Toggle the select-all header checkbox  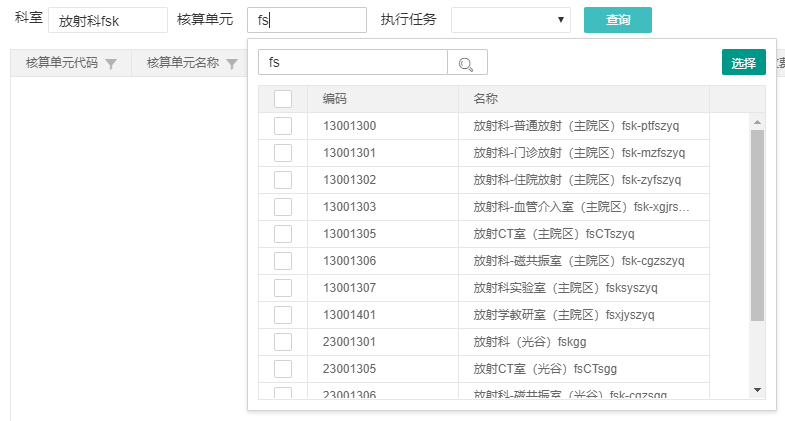(x=283, y=99)
